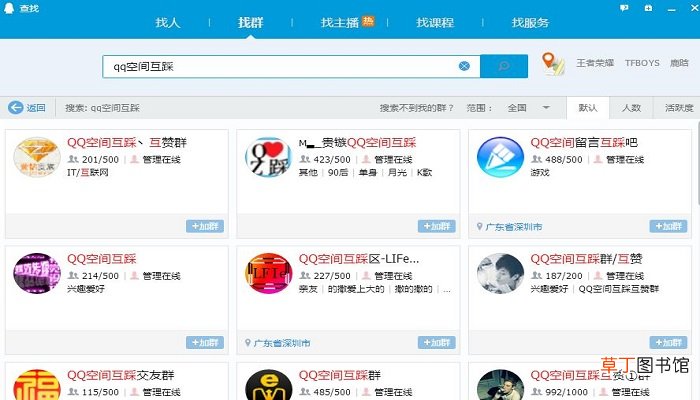Open 福 avatar of QQ空间互踩交友群
This screenshot has width=700, height=400.
pos(37,384)
